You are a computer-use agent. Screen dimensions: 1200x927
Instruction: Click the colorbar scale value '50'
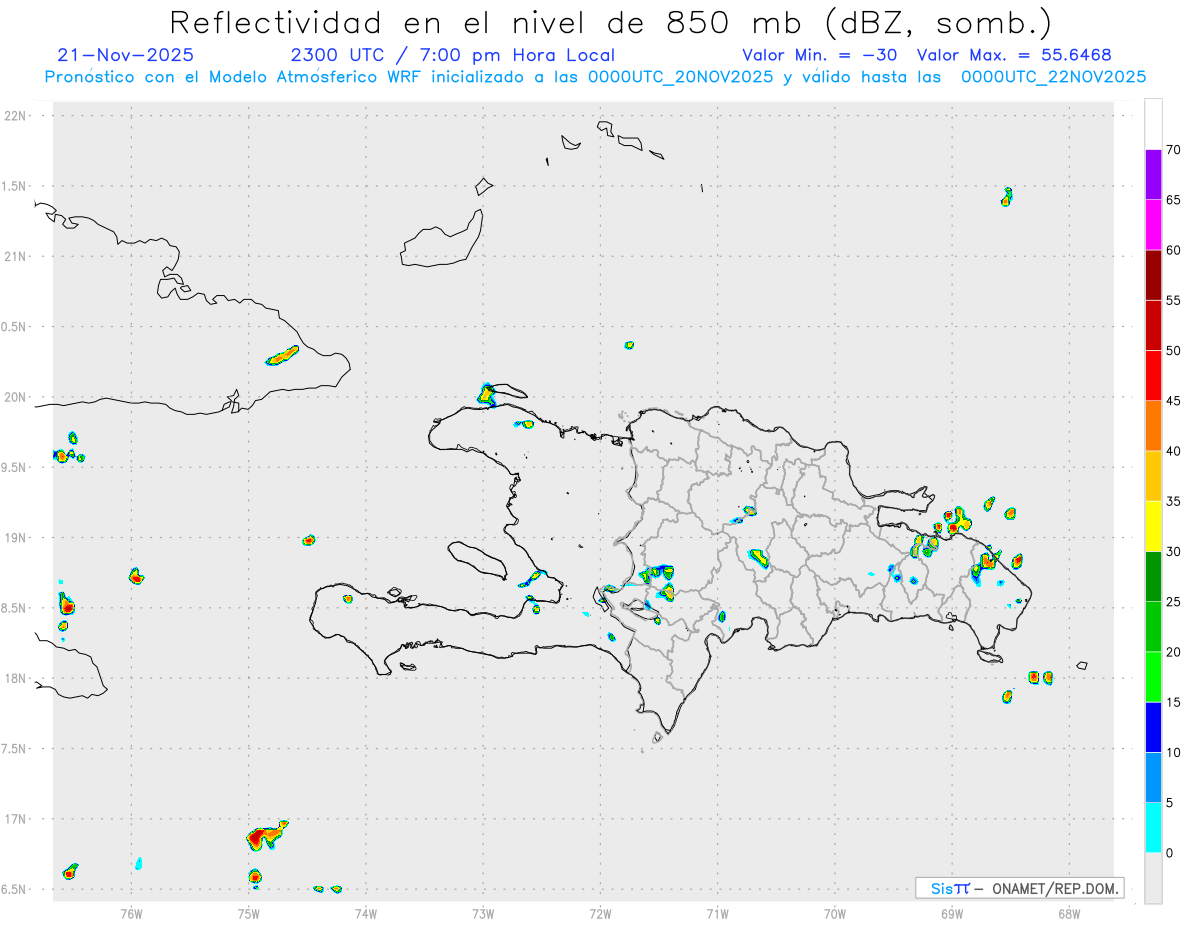[x=1174, y=351]
